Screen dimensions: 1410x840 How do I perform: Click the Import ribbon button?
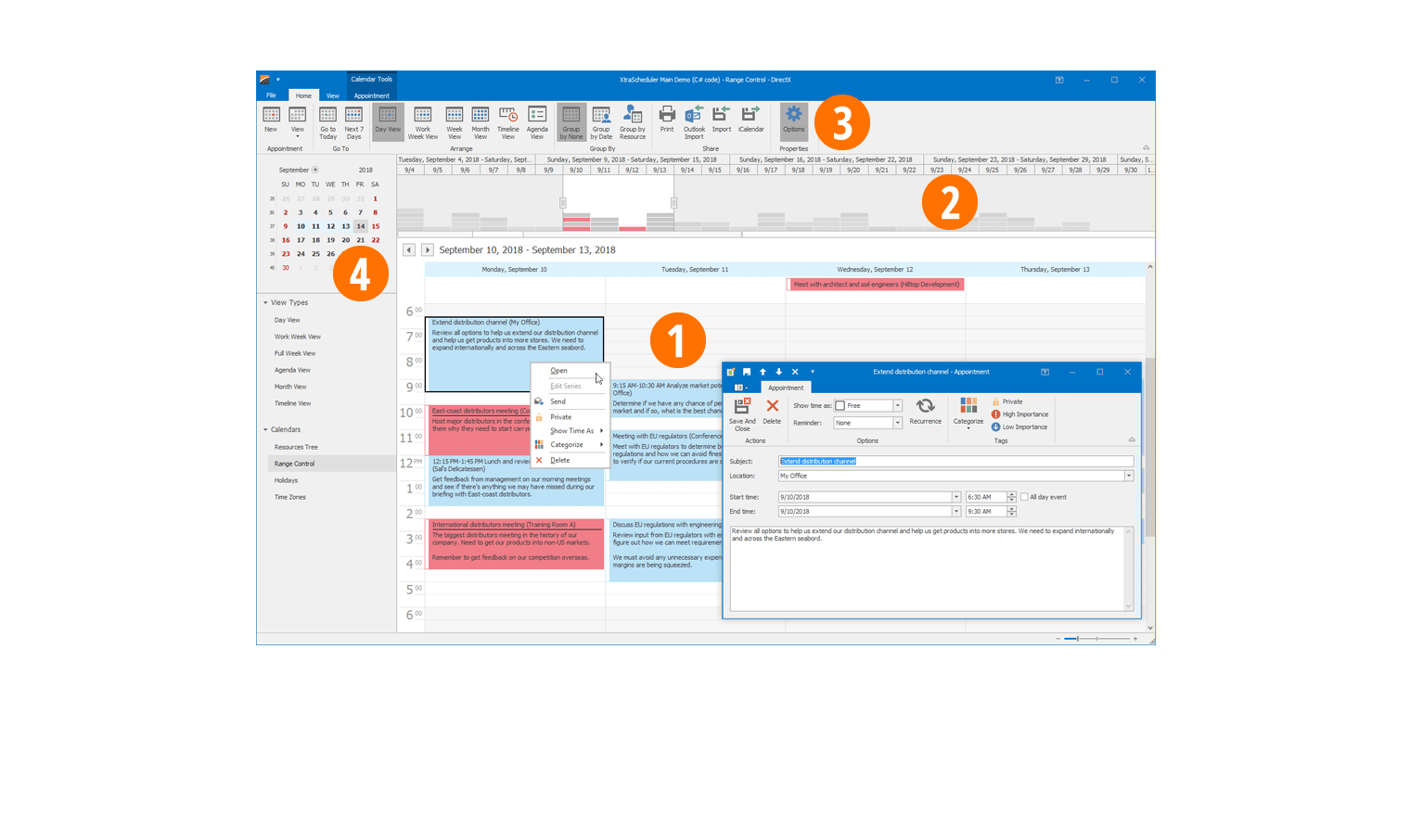[722, 120]
